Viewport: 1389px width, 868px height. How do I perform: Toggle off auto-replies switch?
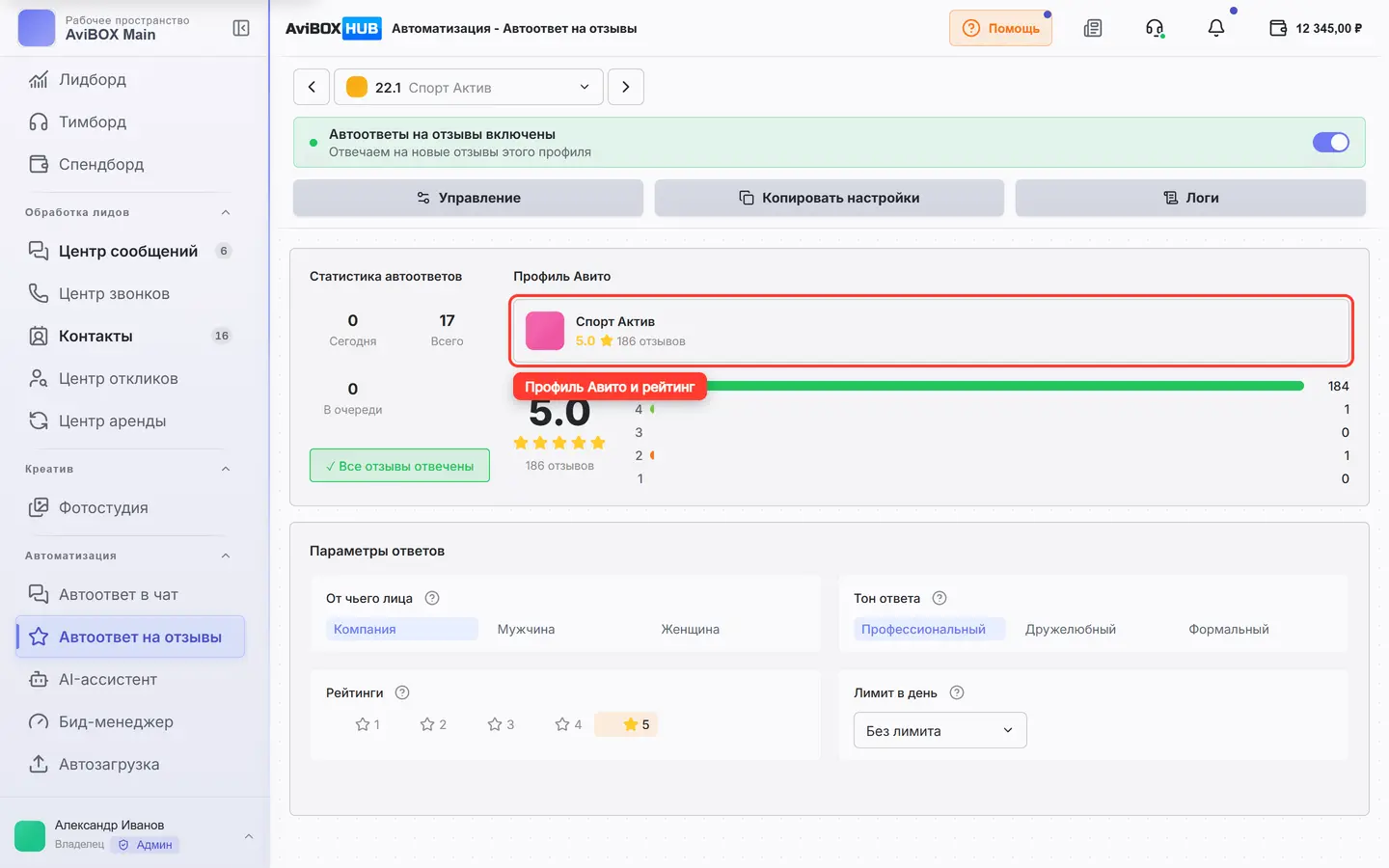click(1331, 142)
